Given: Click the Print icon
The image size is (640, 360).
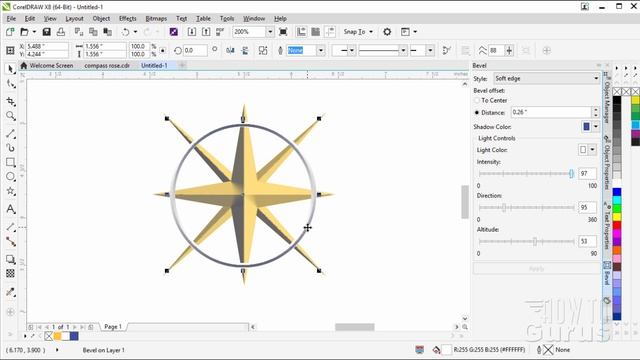Looking at the screenshot, I should tap(61, 32).
